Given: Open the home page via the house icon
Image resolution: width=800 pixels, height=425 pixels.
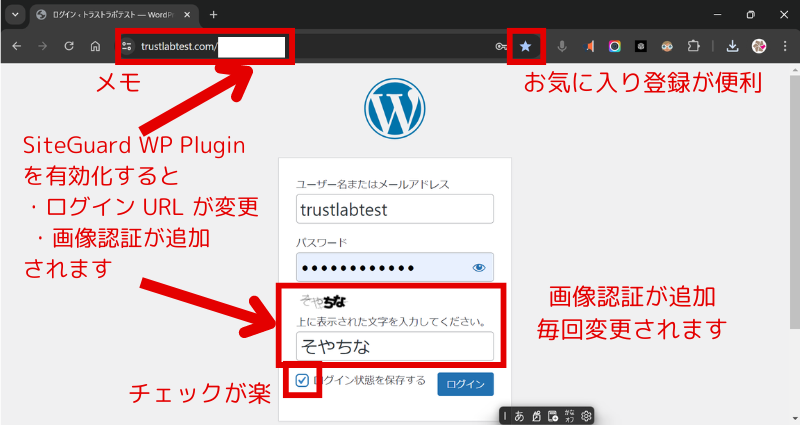Looking at the screenshot, I should 95,46.
